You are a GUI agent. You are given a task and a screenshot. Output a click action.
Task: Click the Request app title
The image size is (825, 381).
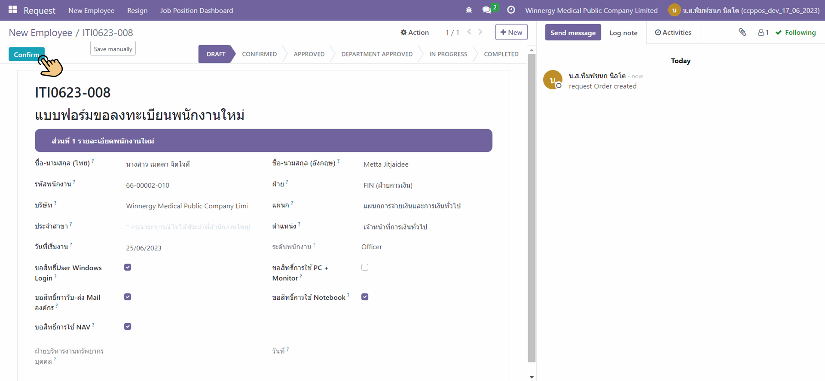[x=39, y=11]
